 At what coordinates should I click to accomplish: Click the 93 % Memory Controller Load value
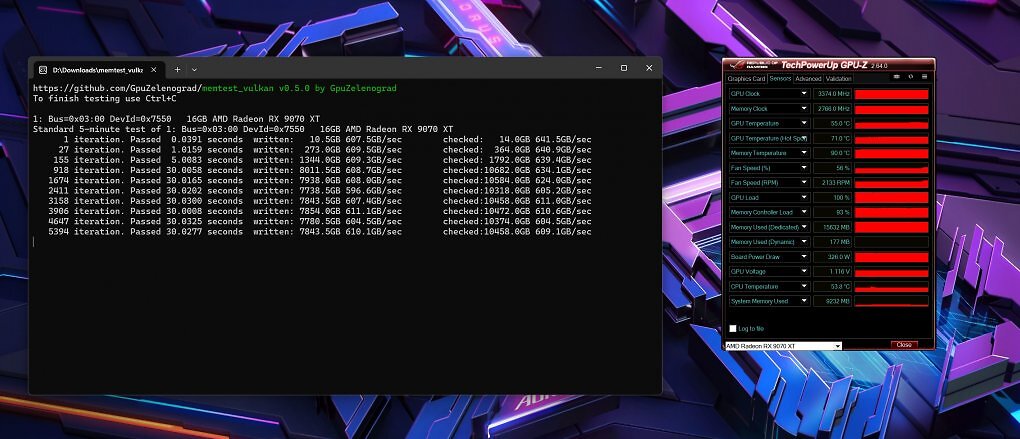click(832, 212)
